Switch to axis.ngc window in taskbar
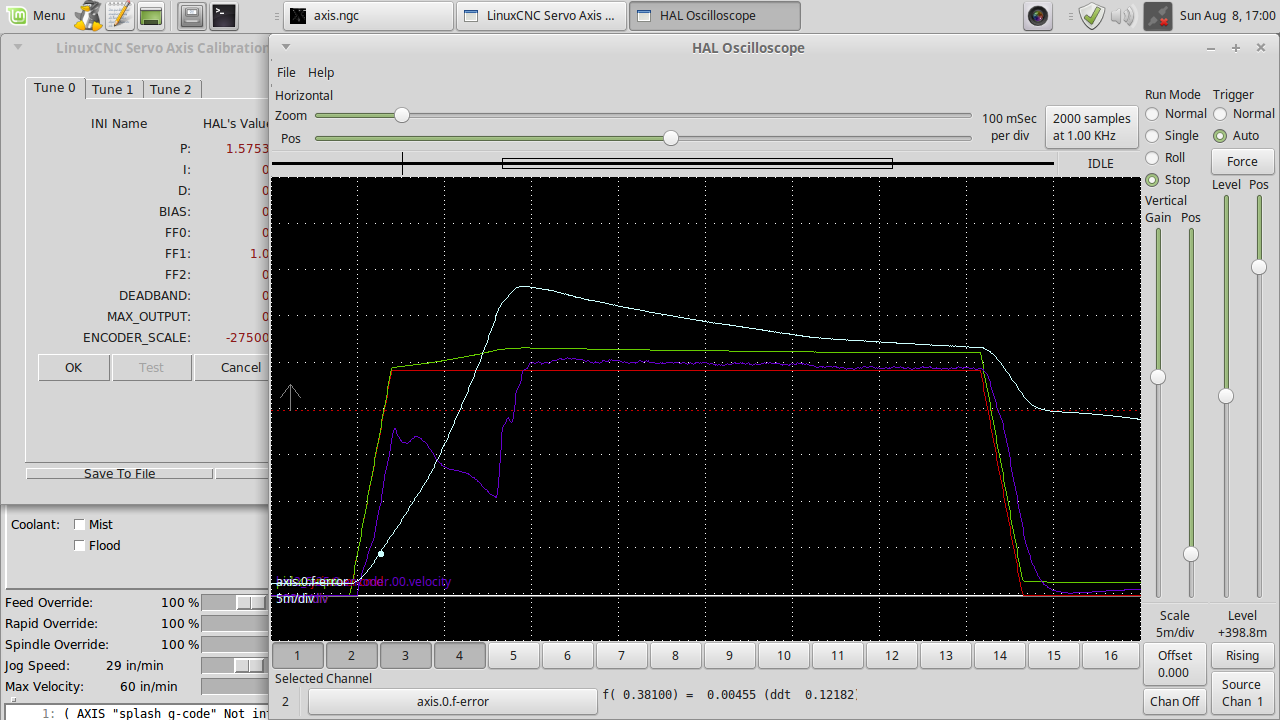1280x720 pixels. [x=368, y=15]
